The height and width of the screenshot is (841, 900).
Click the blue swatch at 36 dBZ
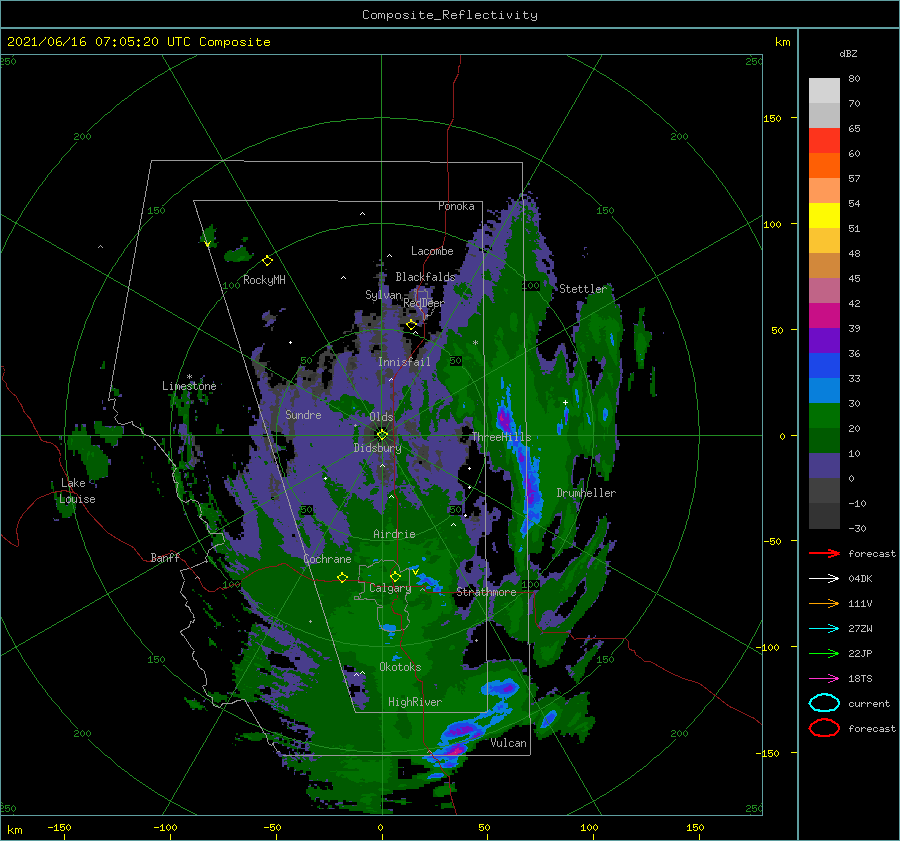click(x=824, y=365)
